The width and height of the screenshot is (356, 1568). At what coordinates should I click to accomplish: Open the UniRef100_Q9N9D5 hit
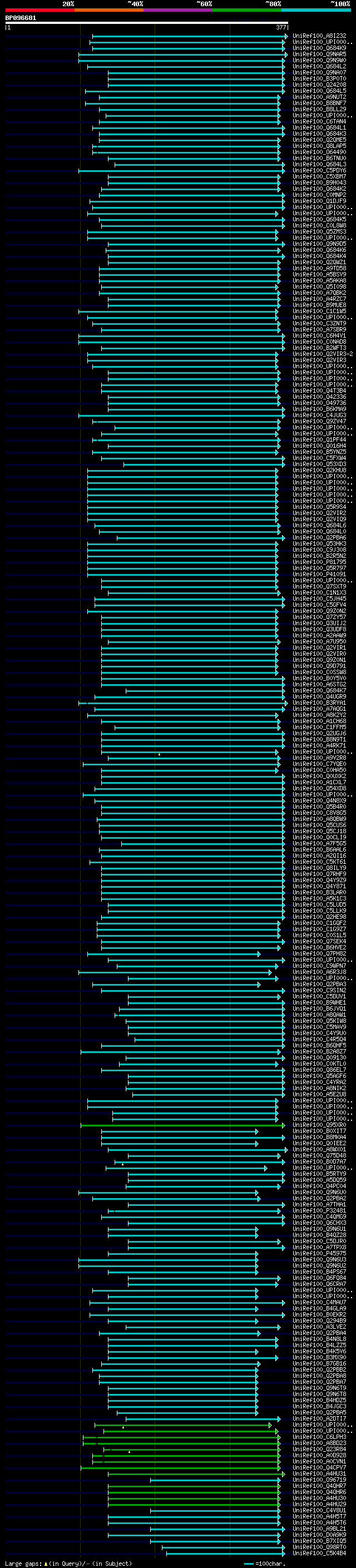click(319, 244)
